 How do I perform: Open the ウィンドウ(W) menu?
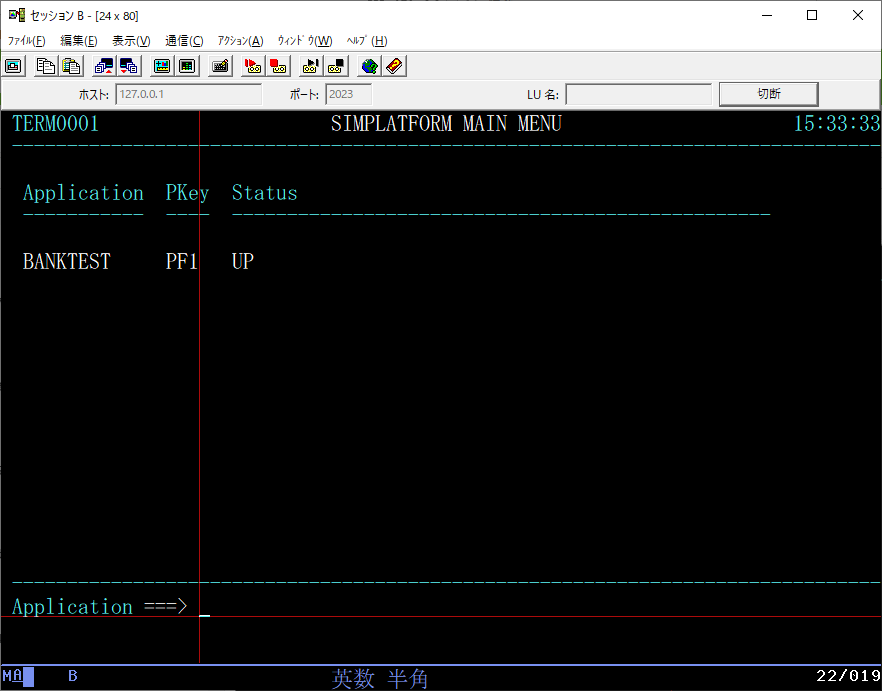click(305, 41)
